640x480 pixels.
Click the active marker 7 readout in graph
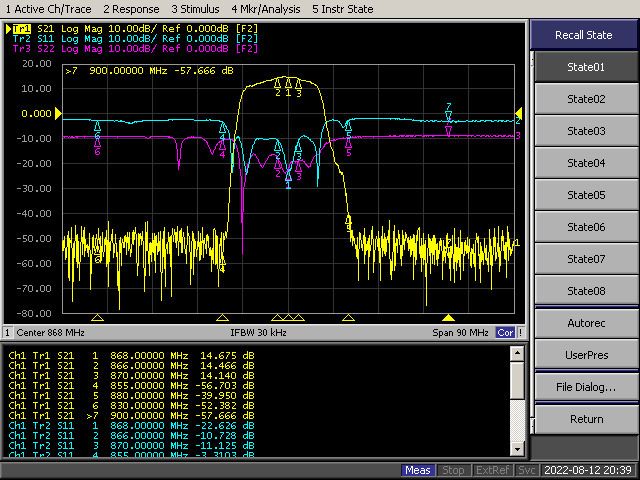[149, 71]
